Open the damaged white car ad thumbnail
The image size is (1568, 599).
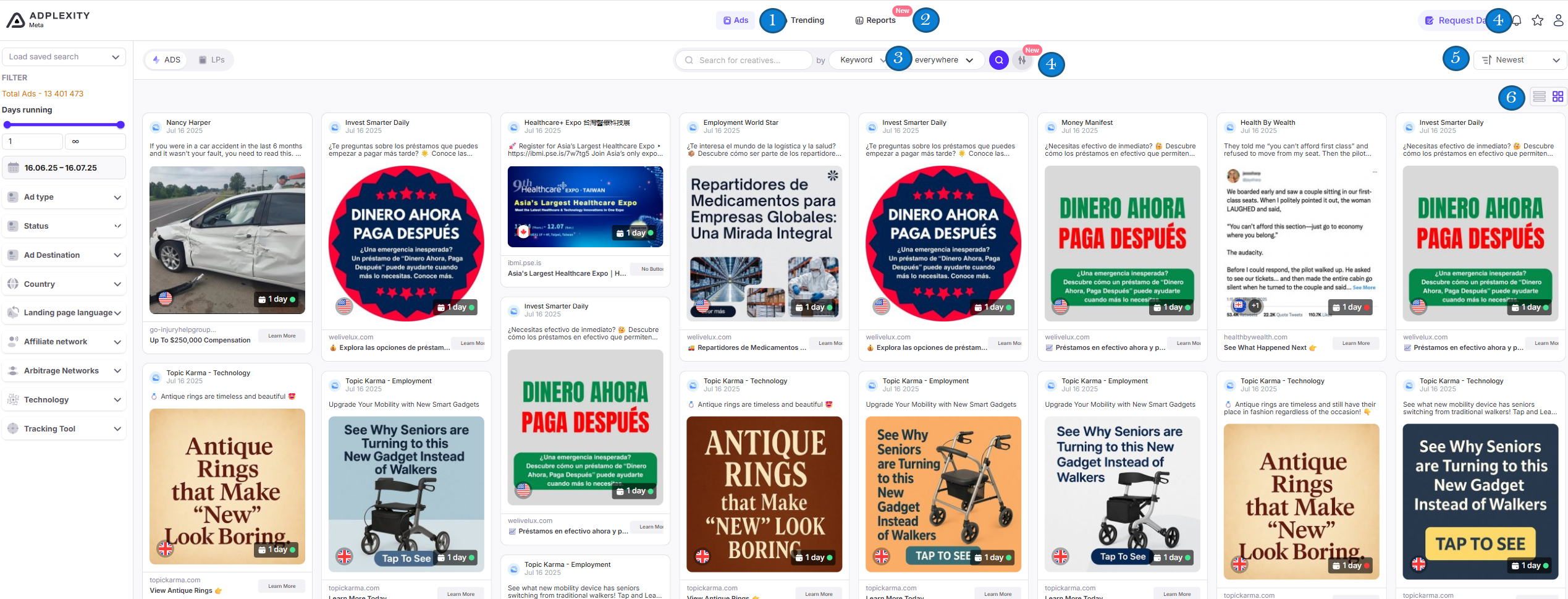[x=227, y=240]
